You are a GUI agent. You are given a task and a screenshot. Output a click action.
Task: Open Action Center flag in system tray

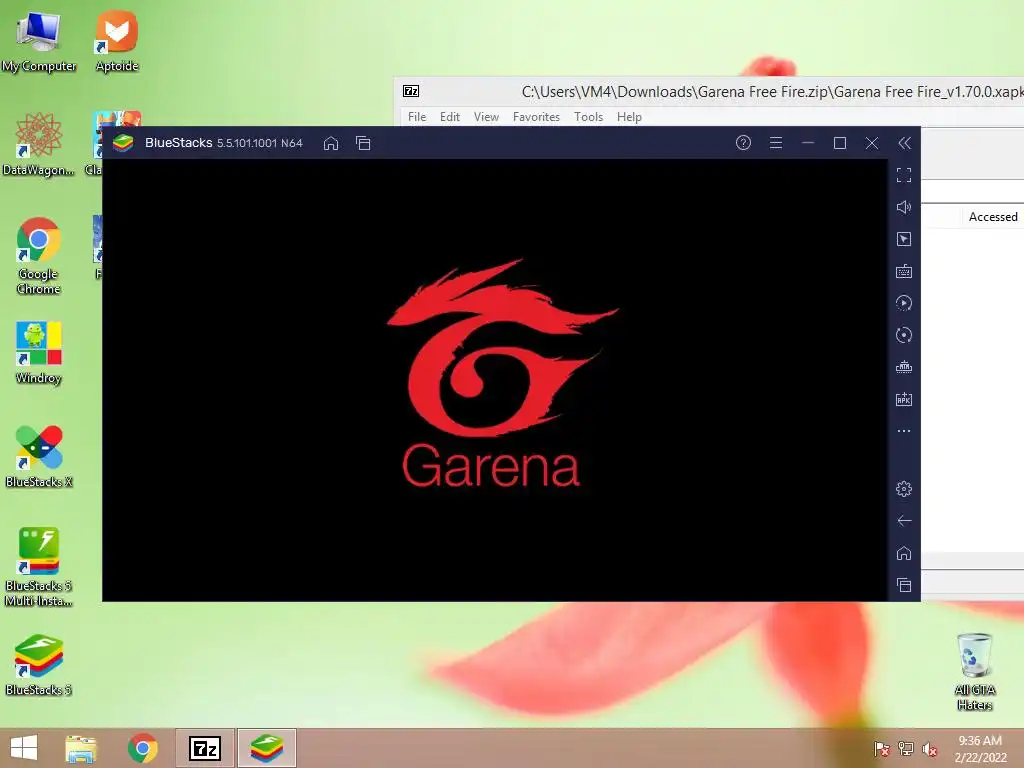click(881, 749)
